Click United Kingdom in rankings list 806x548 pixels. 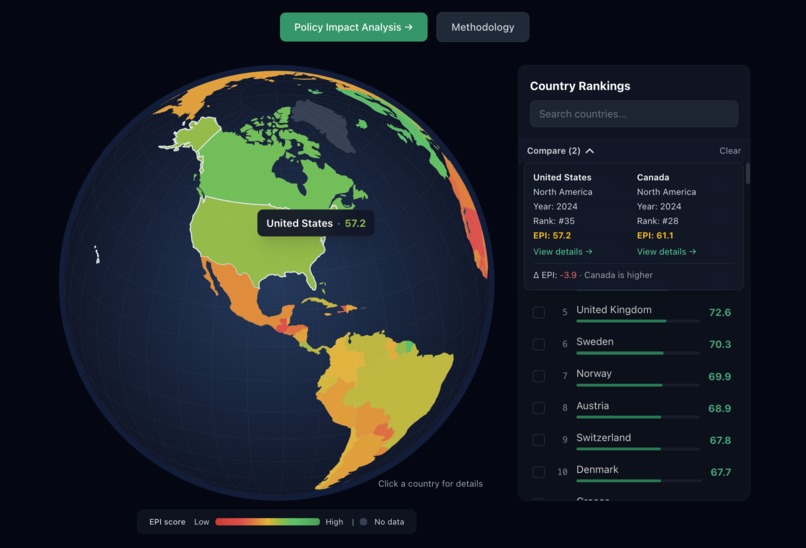coord(614,309)
